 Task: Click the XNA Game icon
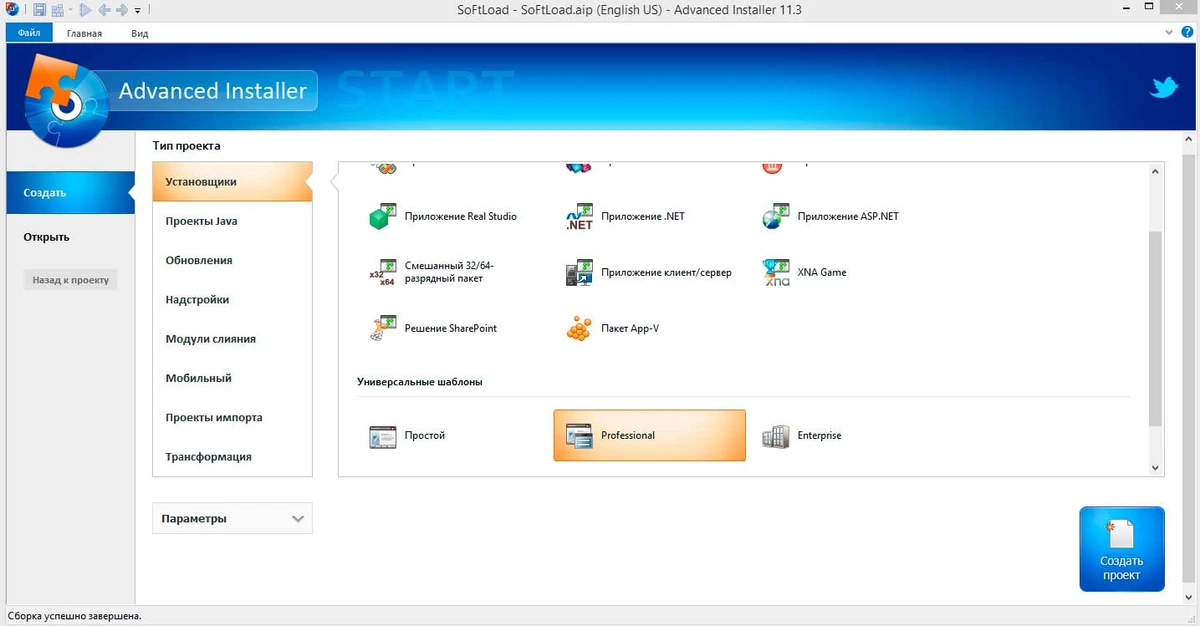pyautogui.click(x=776, y=272)
